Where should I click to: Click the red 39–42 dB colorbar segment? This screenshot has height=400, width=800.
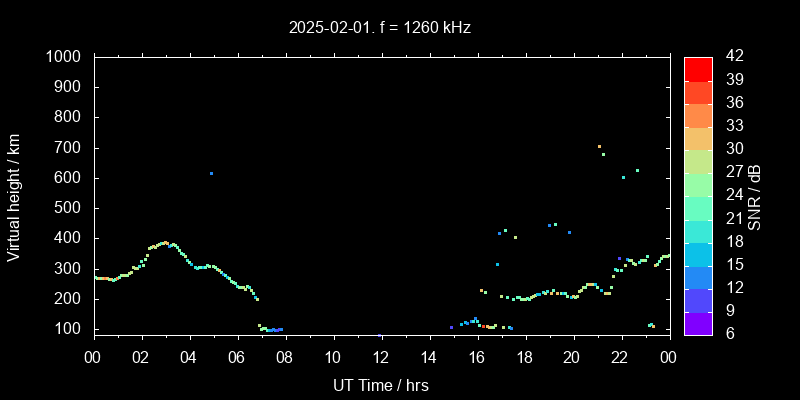coord(698,68)
